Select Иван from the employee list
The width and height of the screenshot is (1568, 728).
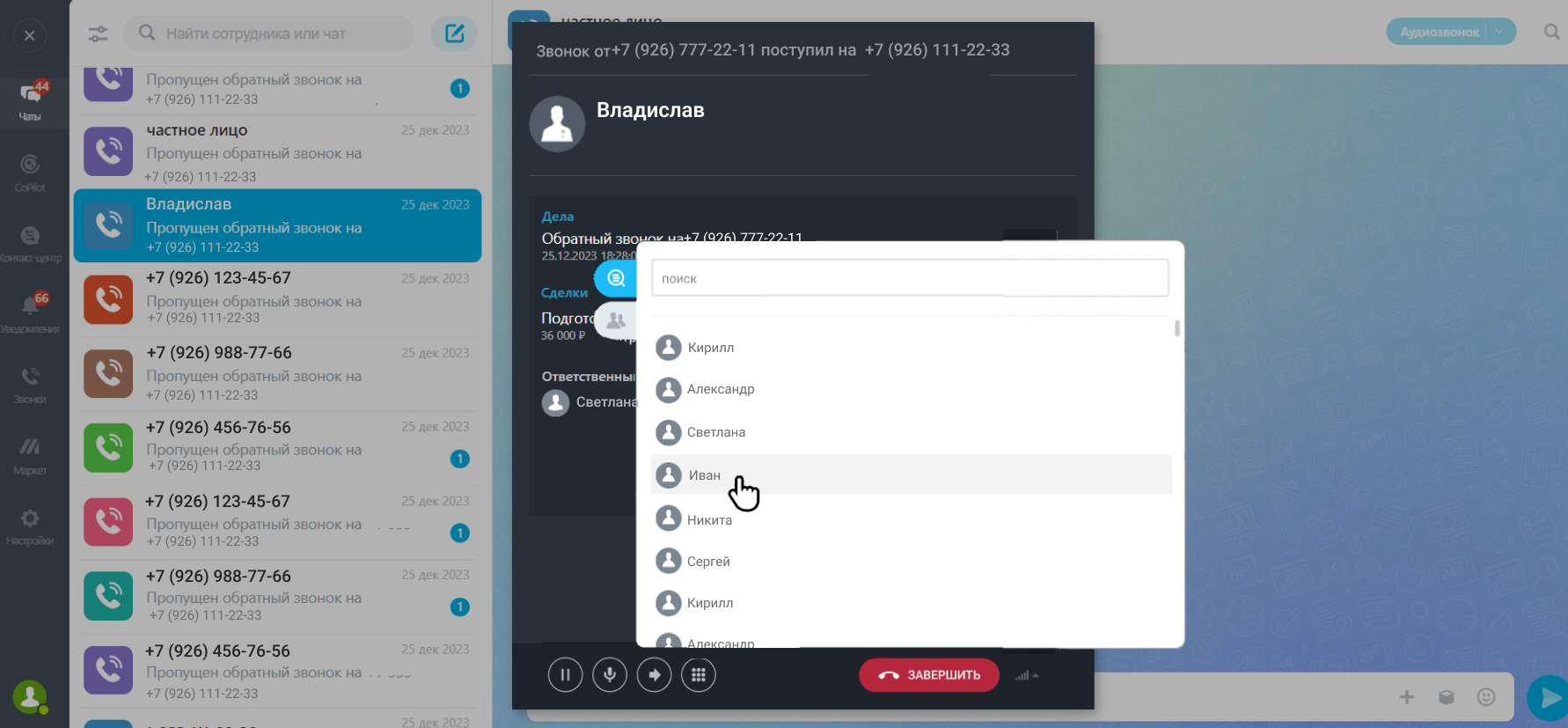(704, 475)
